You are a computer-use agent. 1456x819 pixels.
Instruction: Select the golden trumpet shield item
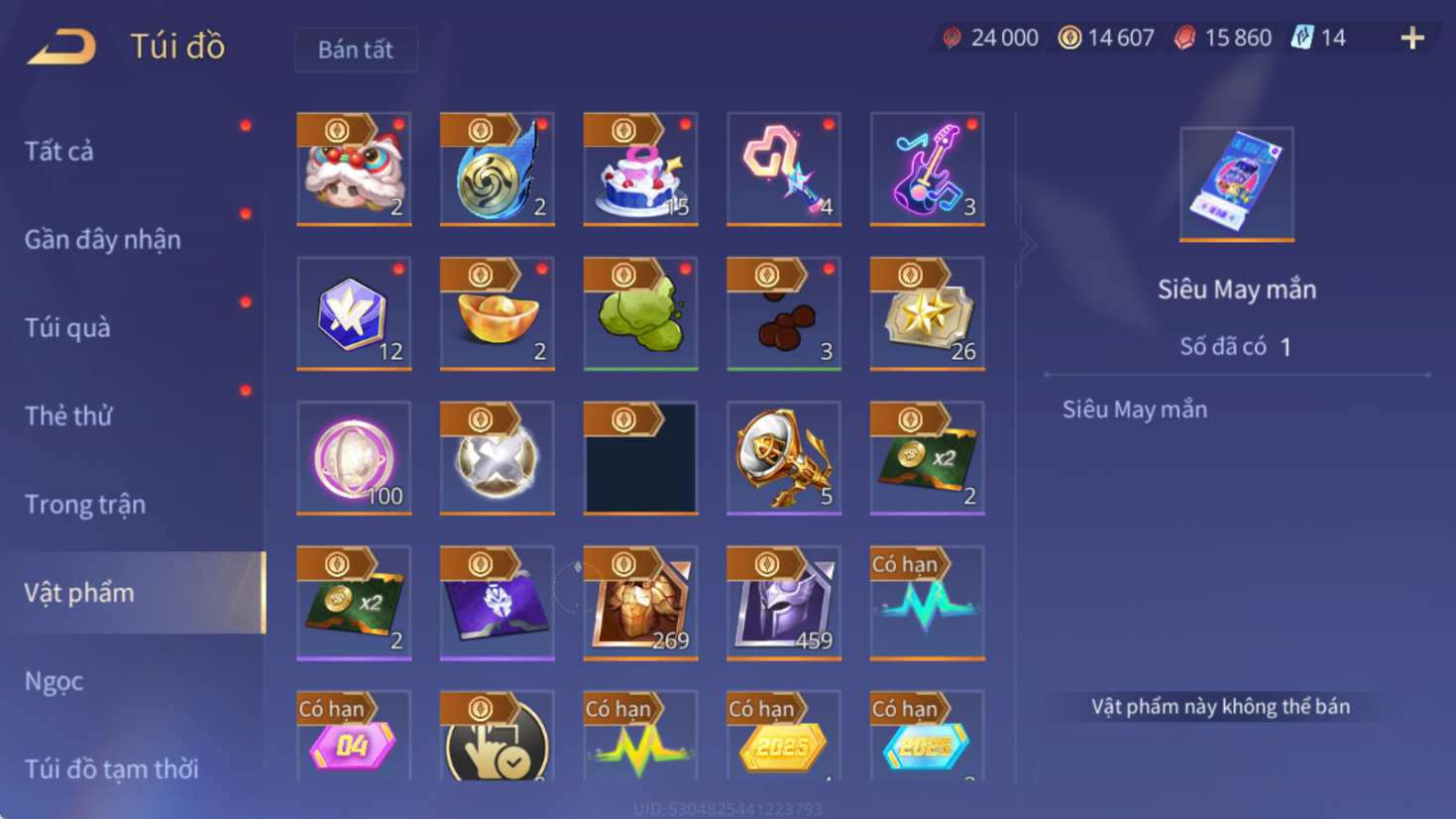pyautogui.click(x=784, y=458)
